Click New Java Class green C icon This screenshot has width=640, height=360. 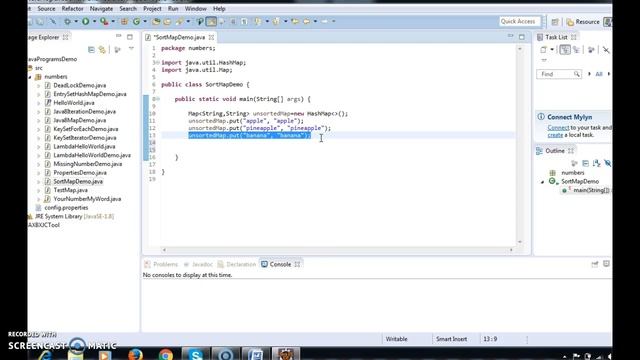(x=136, y=21)
